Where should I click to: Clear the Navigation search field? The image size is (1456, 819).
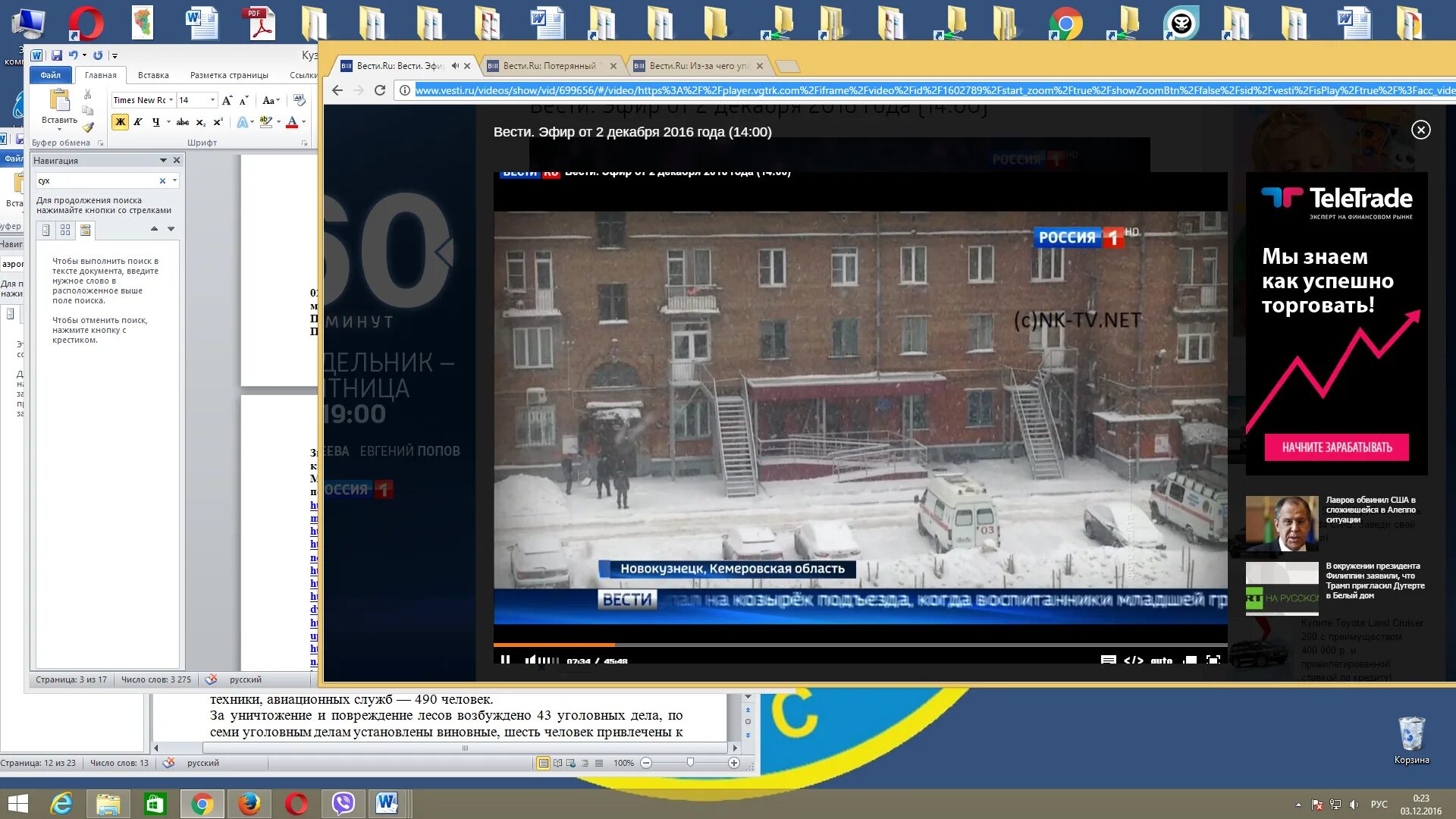[162, 180]
